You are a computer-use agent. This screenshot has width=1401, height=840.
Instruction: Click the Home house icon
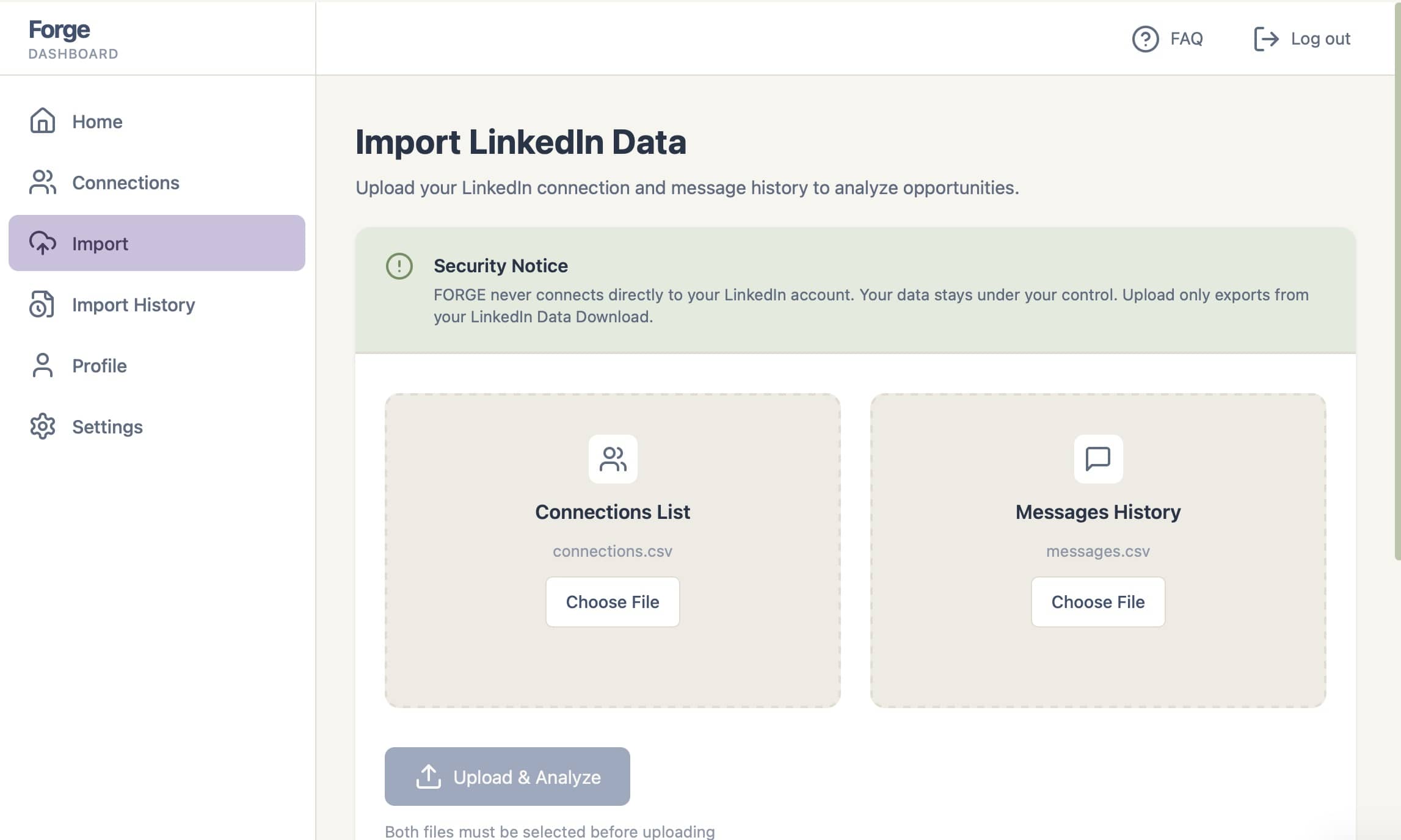42,121
